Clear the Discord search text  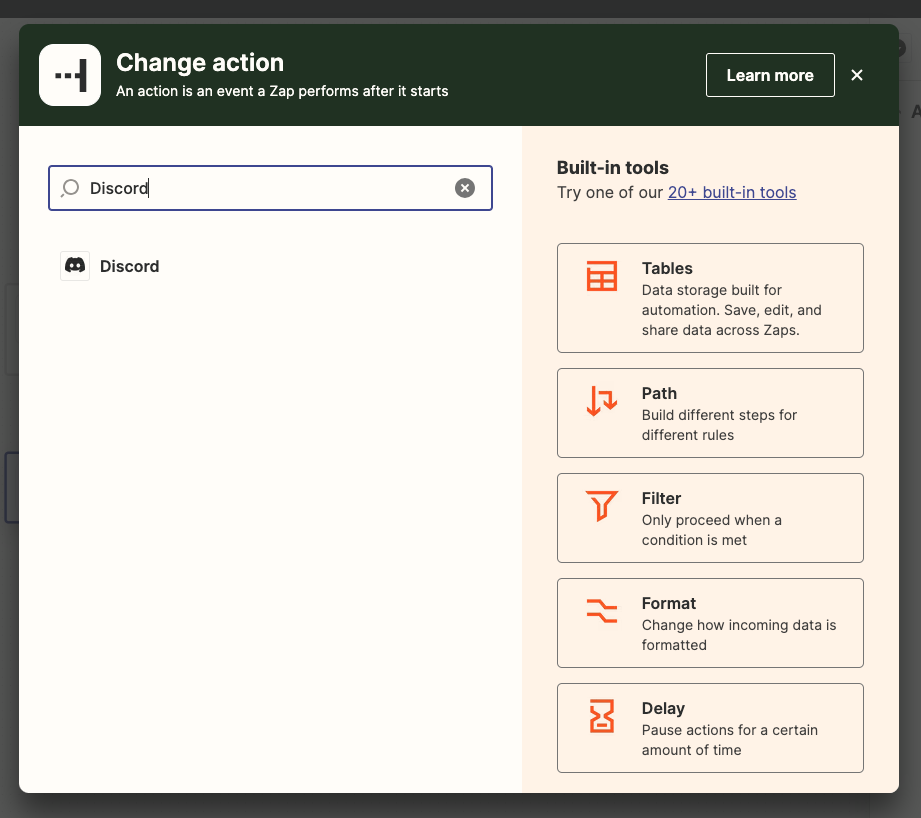point(465,188)
